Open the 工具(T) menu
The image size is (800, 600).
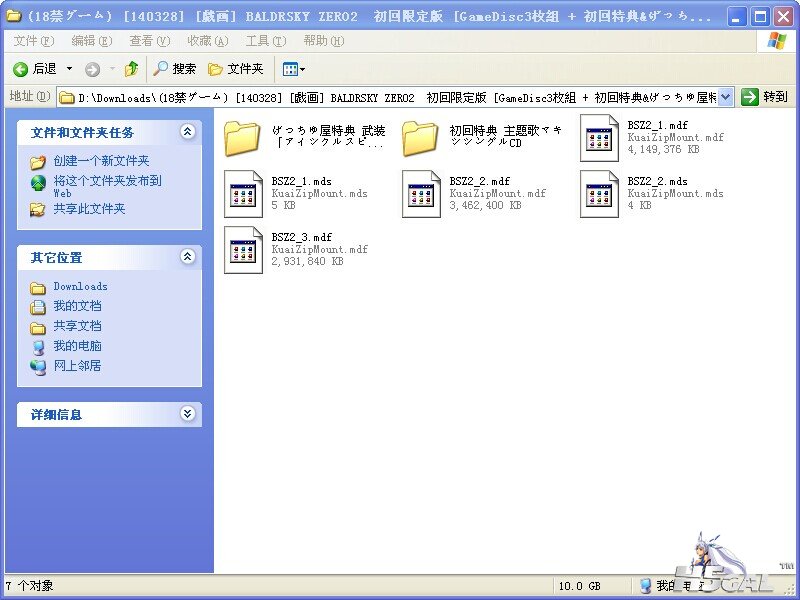pos(266,41)
